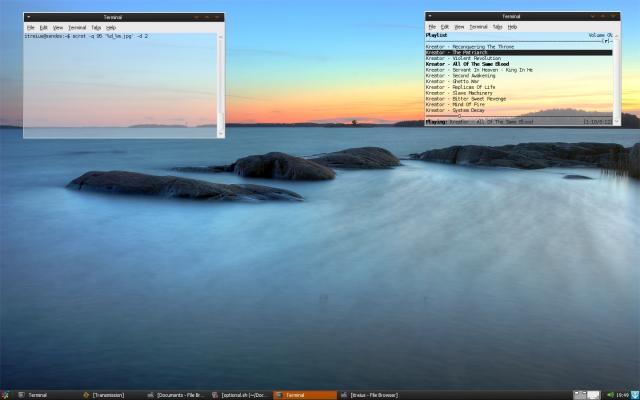Minimize the playlist Terminal window

point(593,16)
